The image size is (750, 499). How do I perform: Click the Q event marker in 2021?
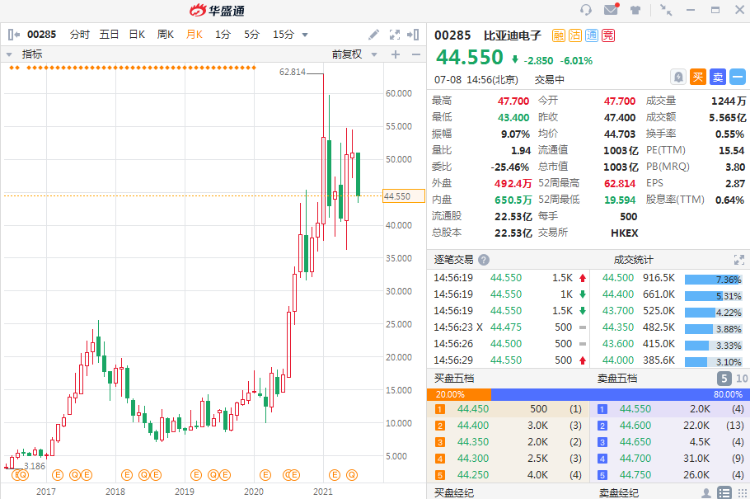tap(352, 475)
